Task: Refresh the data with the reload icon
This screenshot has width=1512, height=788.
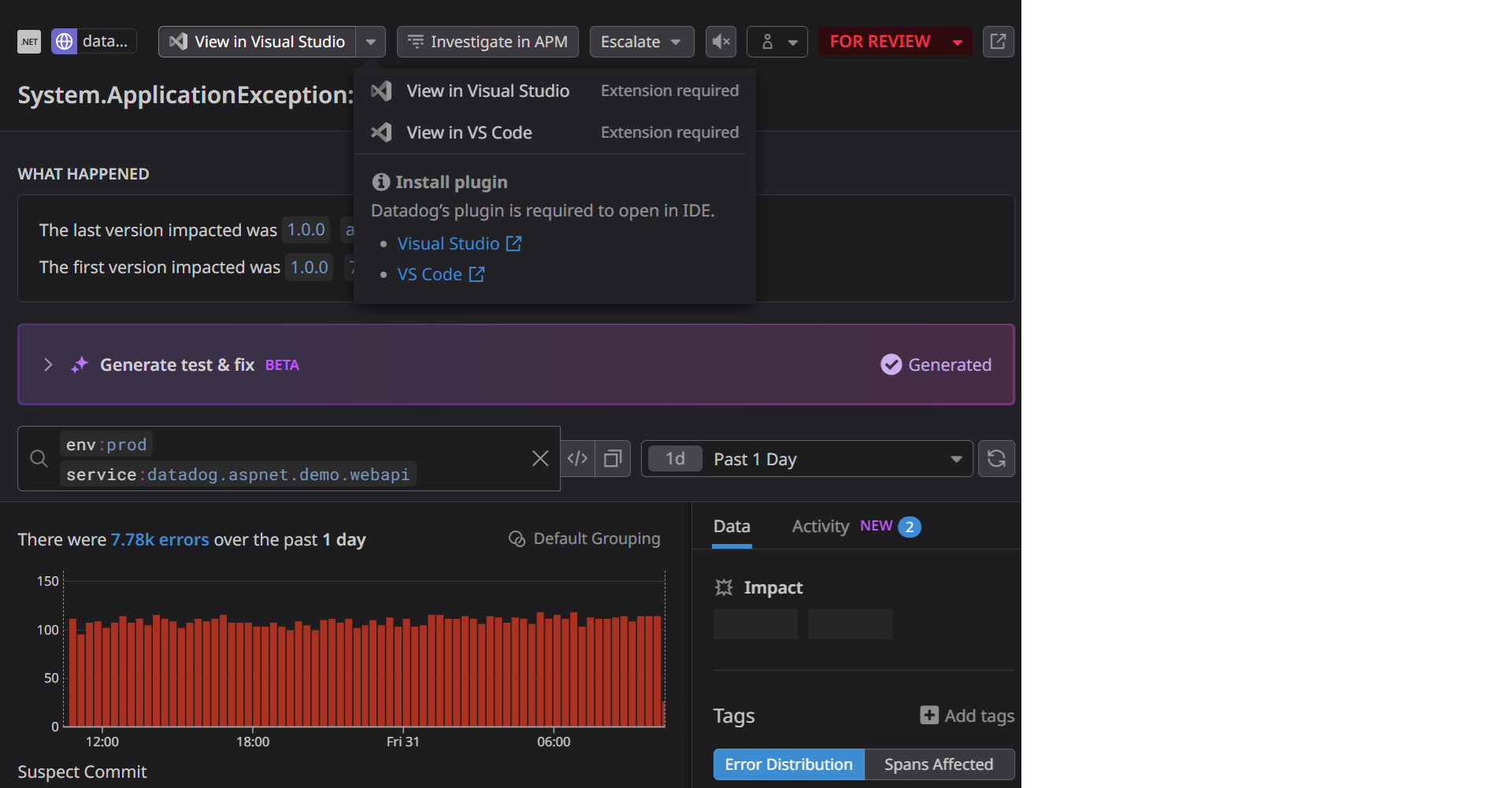Action: pos(996,458)
